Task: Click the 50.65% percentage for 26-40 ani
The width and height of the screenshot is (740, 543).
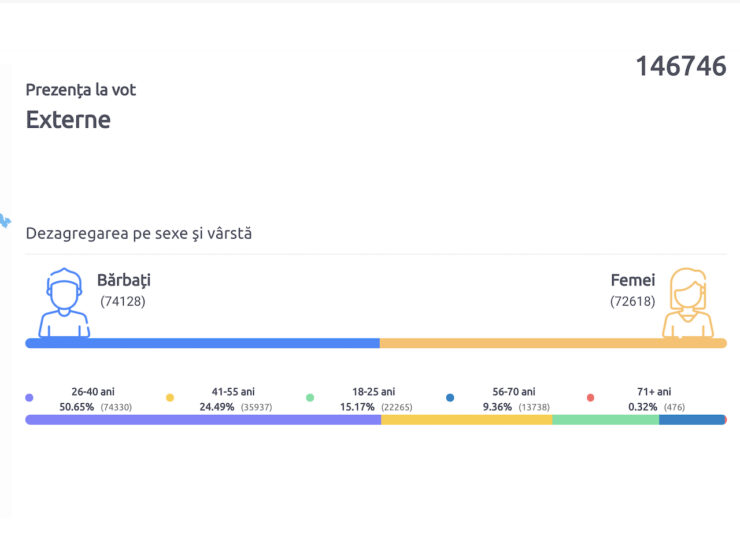Action: 76,407
